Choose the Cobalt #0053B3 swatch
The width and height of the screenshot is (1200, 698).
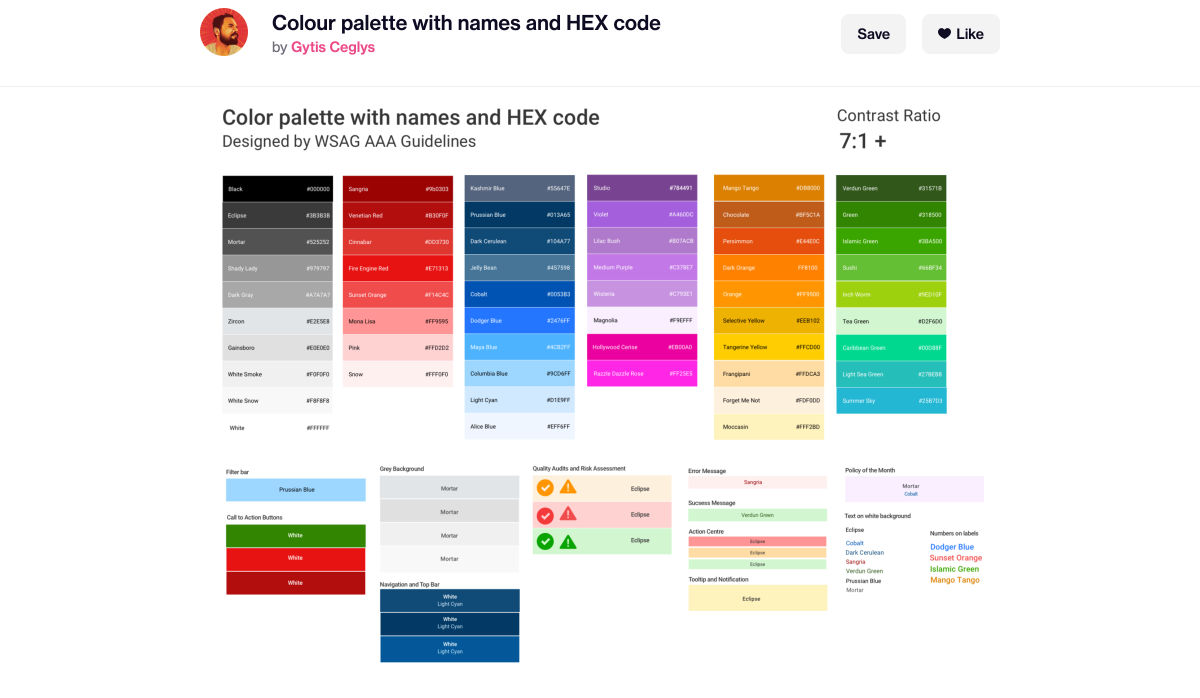[x=520, y=294]
